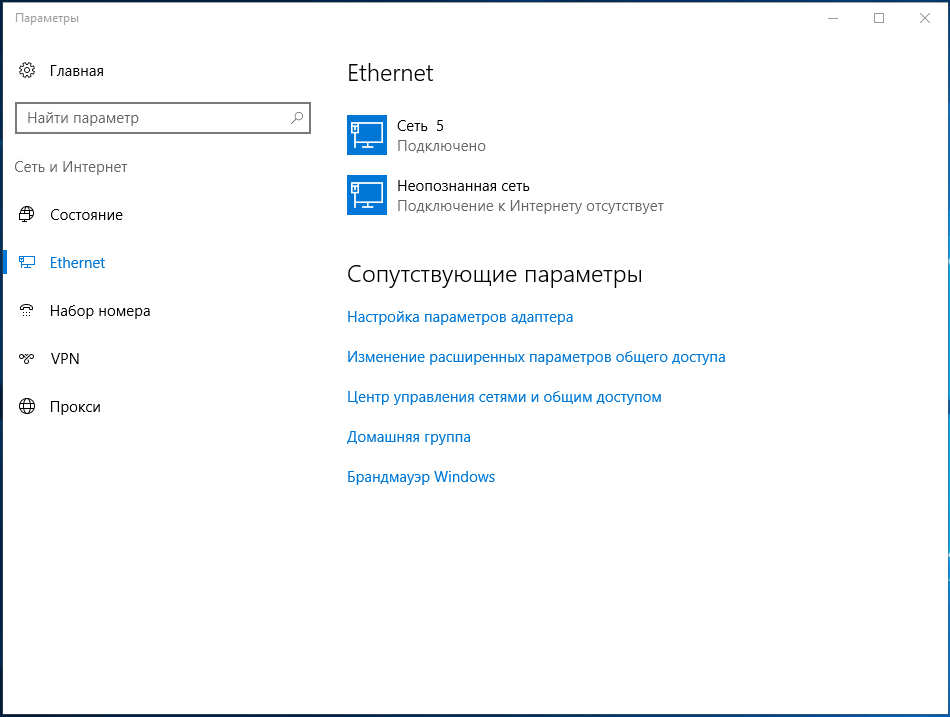Click the magnifier icon in search box
The width and height of the screenshot is (950, 717).
[297, 118]
